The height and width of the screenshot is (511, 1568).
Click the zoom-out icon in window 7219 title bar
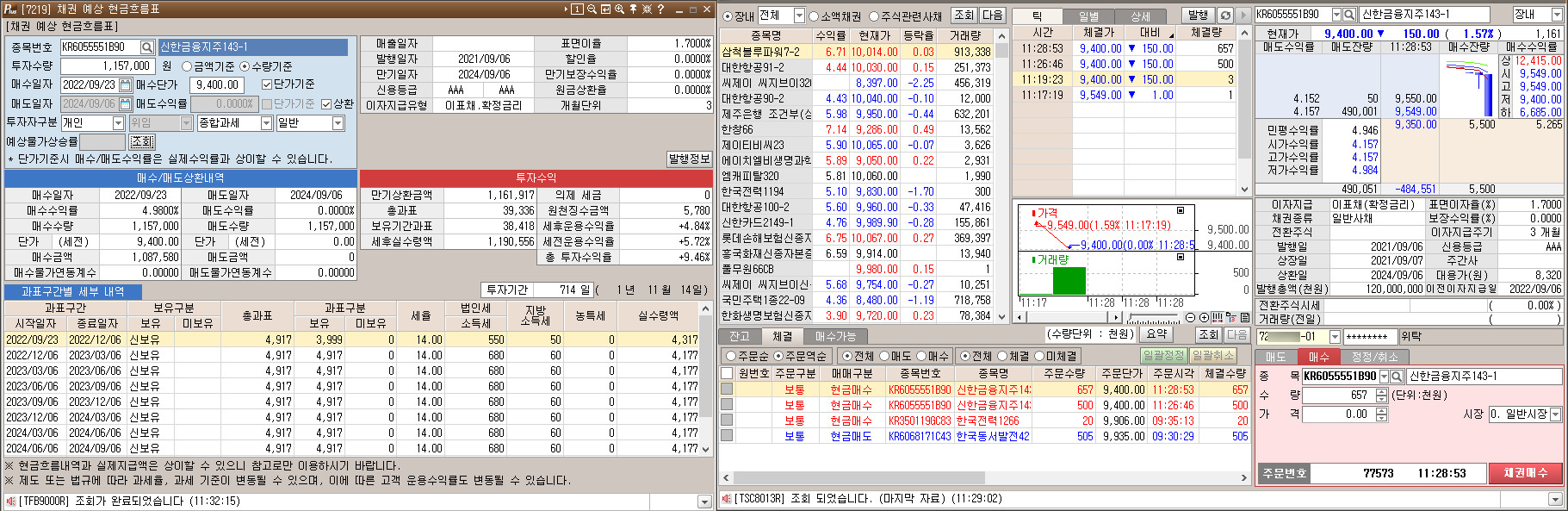tap(592, 9)
